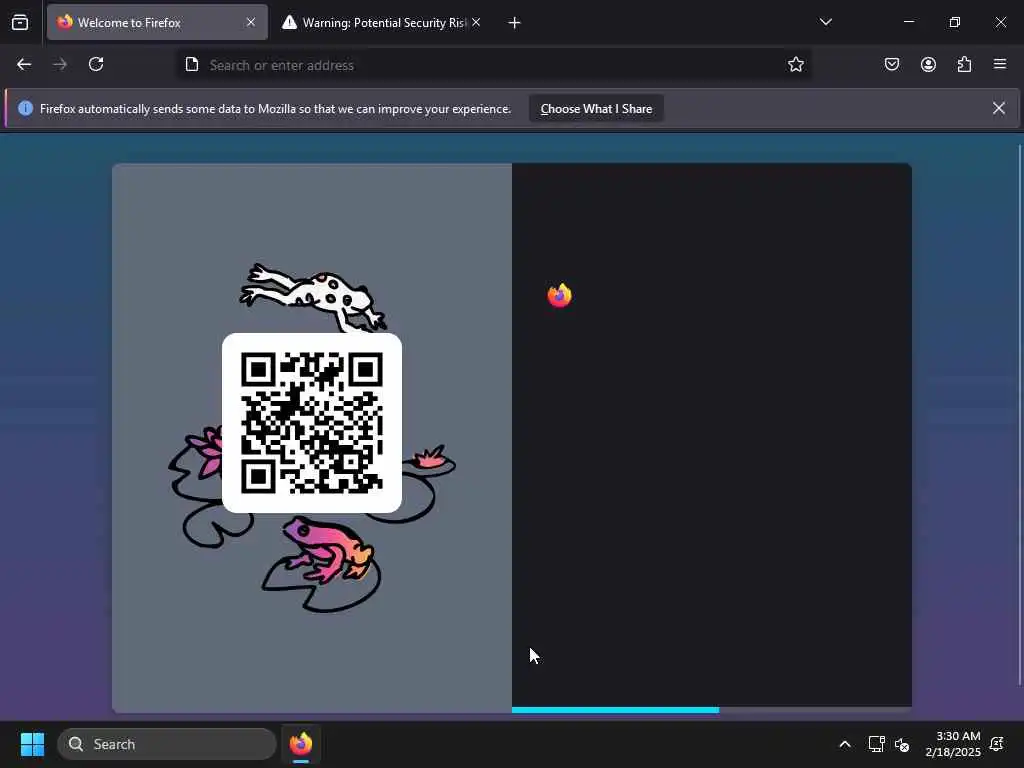
Task: Open the Firefox account icon
Action: pyautogui.click(x=928, y=65)
